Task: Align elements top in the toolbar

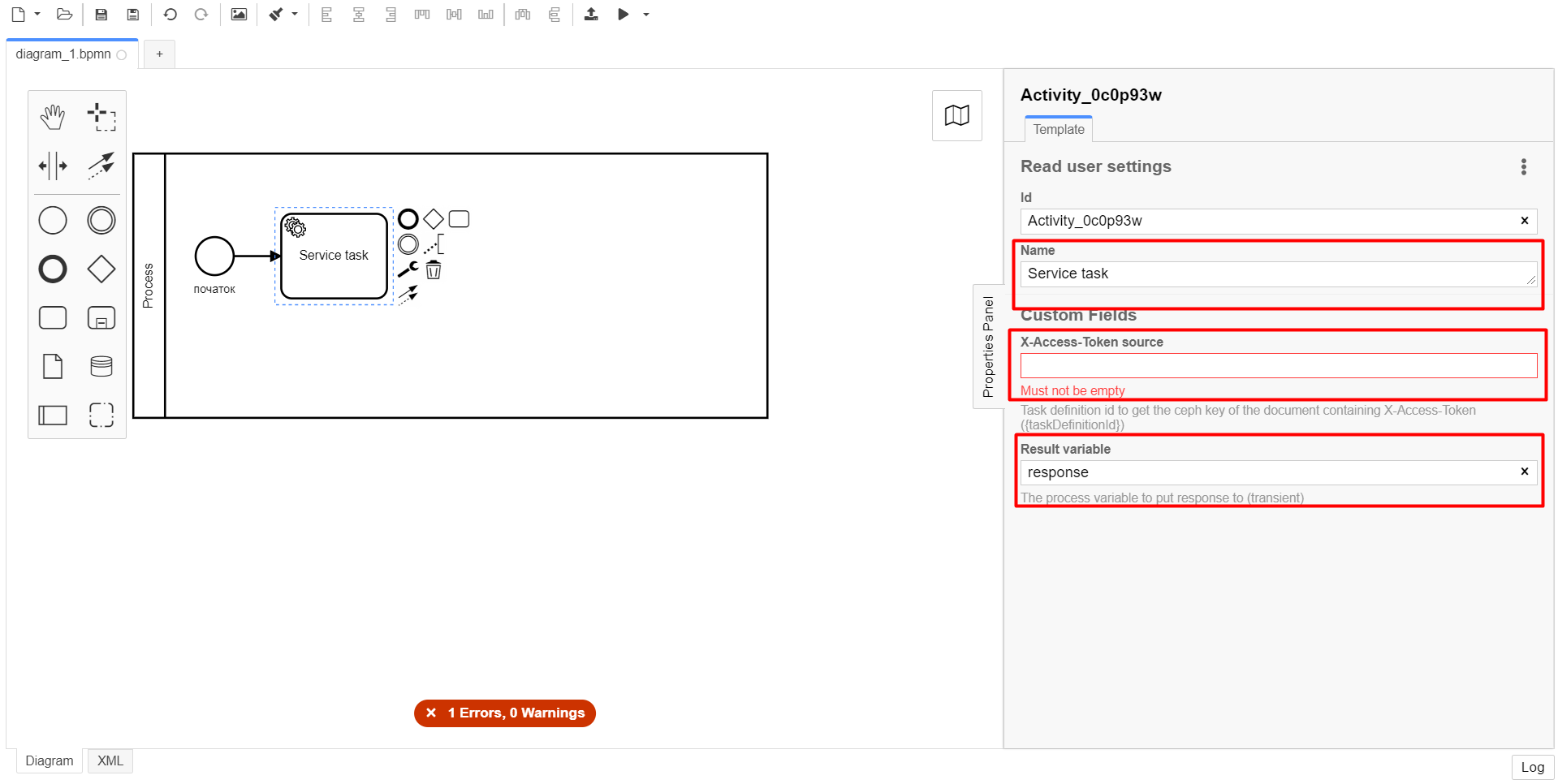Action: point(422,15)
